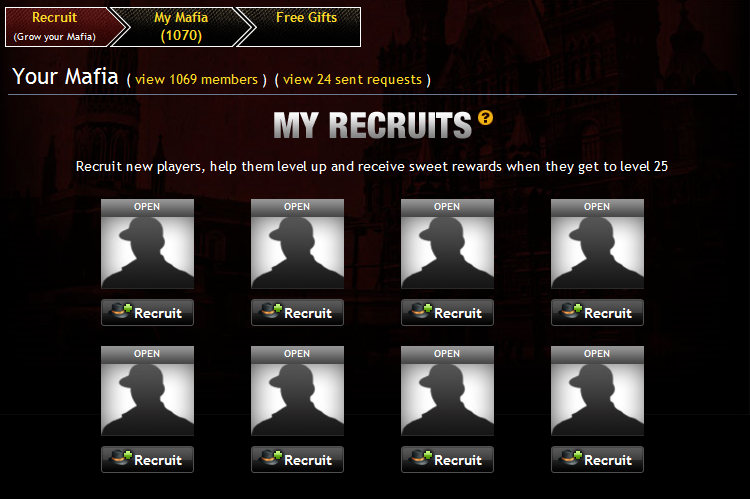
Task: Click the top-row third Recruit button
Action: [447, 312]
